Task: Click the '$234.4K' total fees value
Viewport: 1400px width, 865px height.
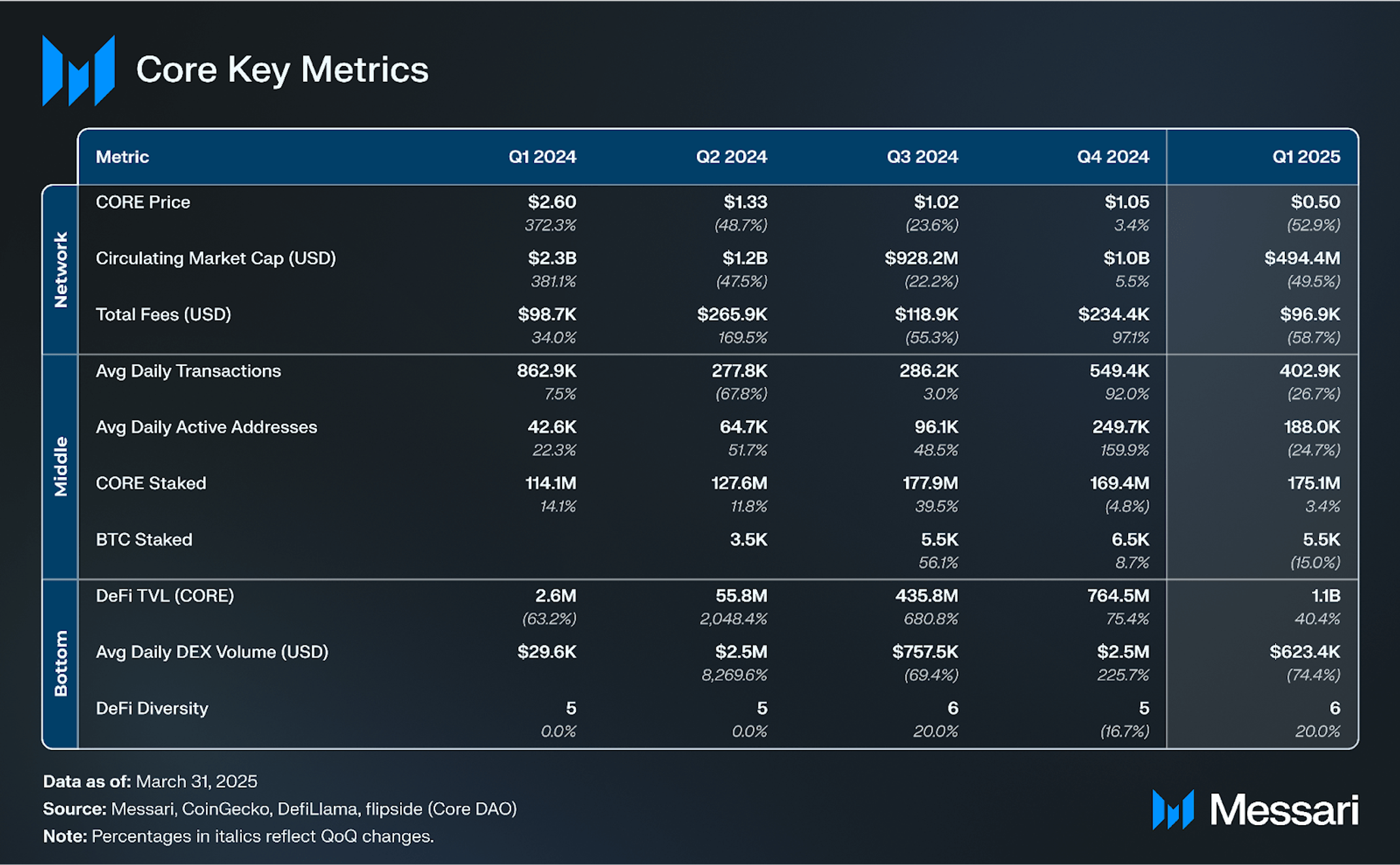Action: [1114, 315]
